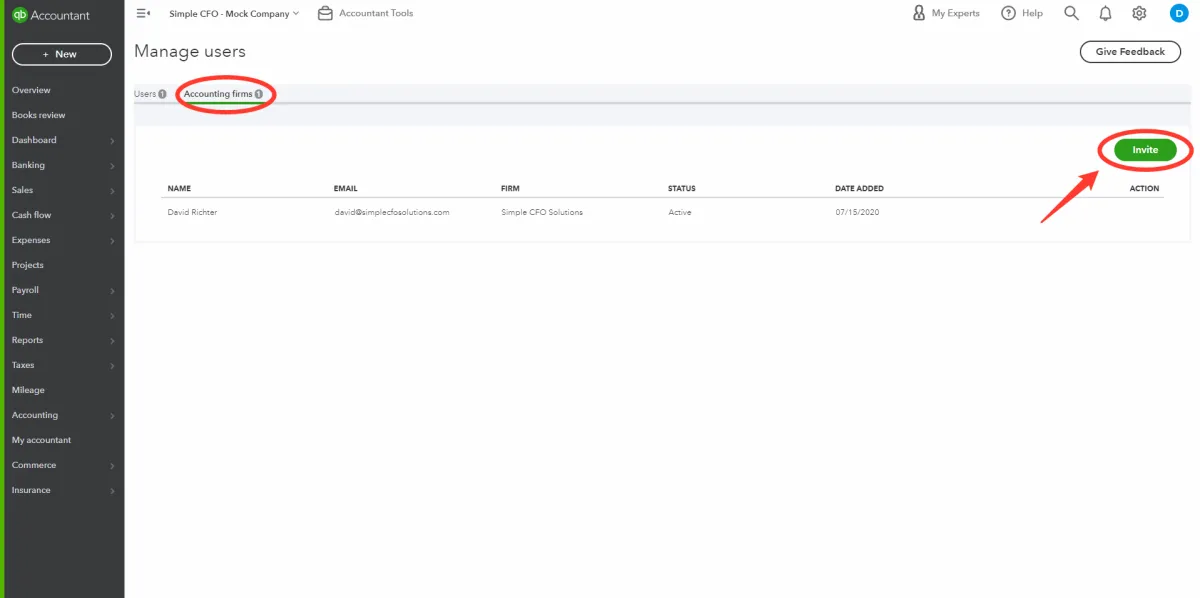Sort by the NAME column header
This screenshot has height=598, width=1200.
point(179,188)
